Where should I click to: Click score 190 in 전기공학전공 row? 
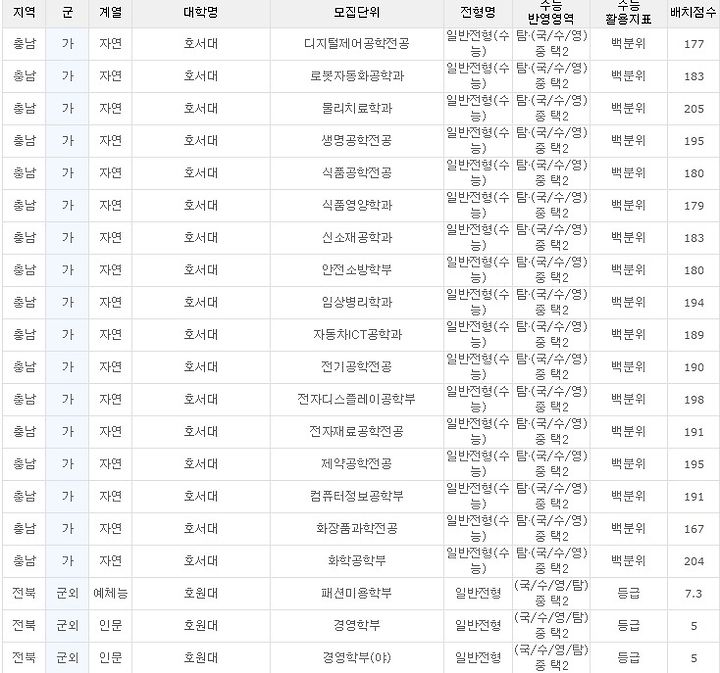[693, 367]
